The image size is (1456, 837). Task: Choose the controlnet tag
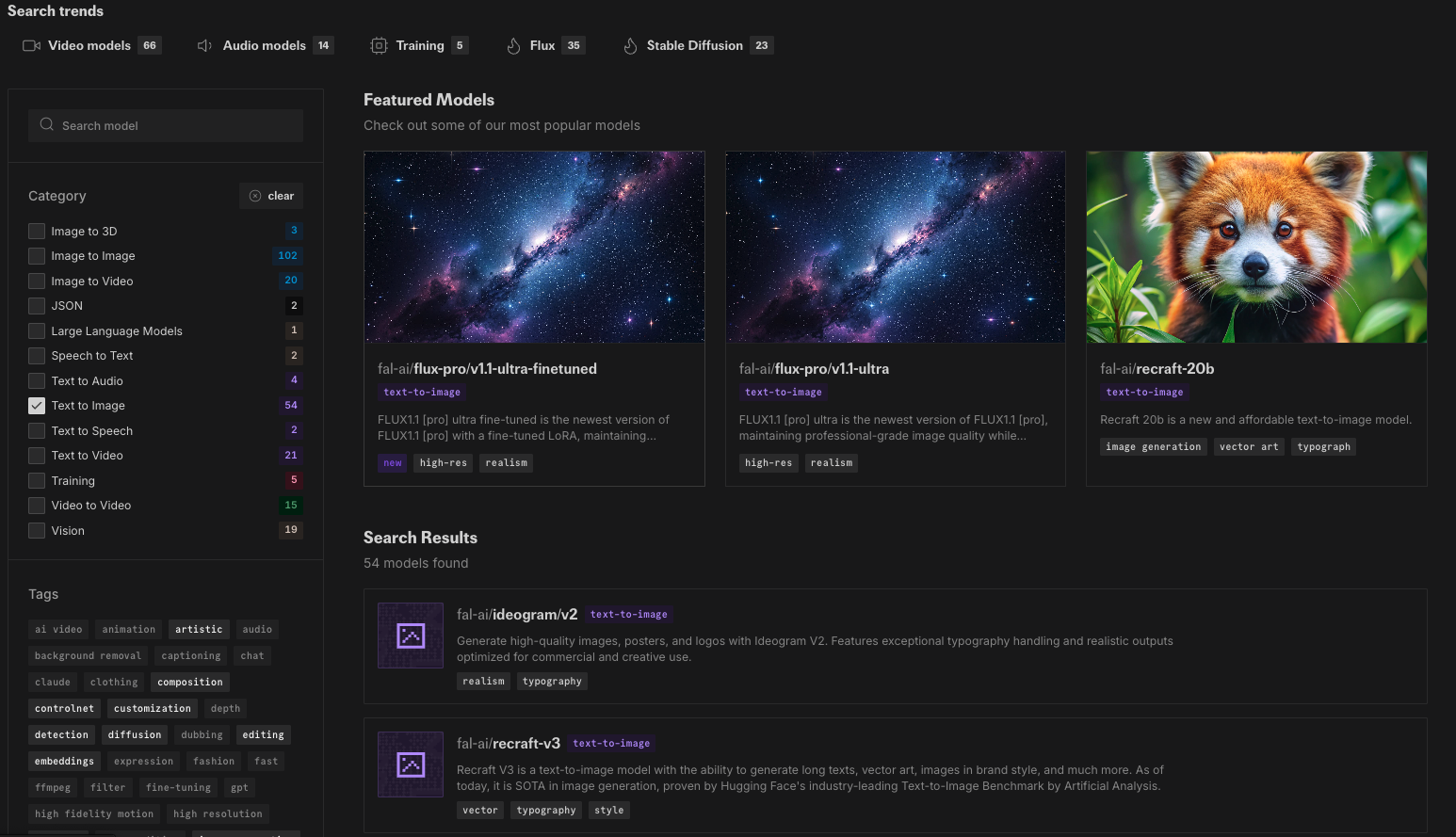click(64, 708)
